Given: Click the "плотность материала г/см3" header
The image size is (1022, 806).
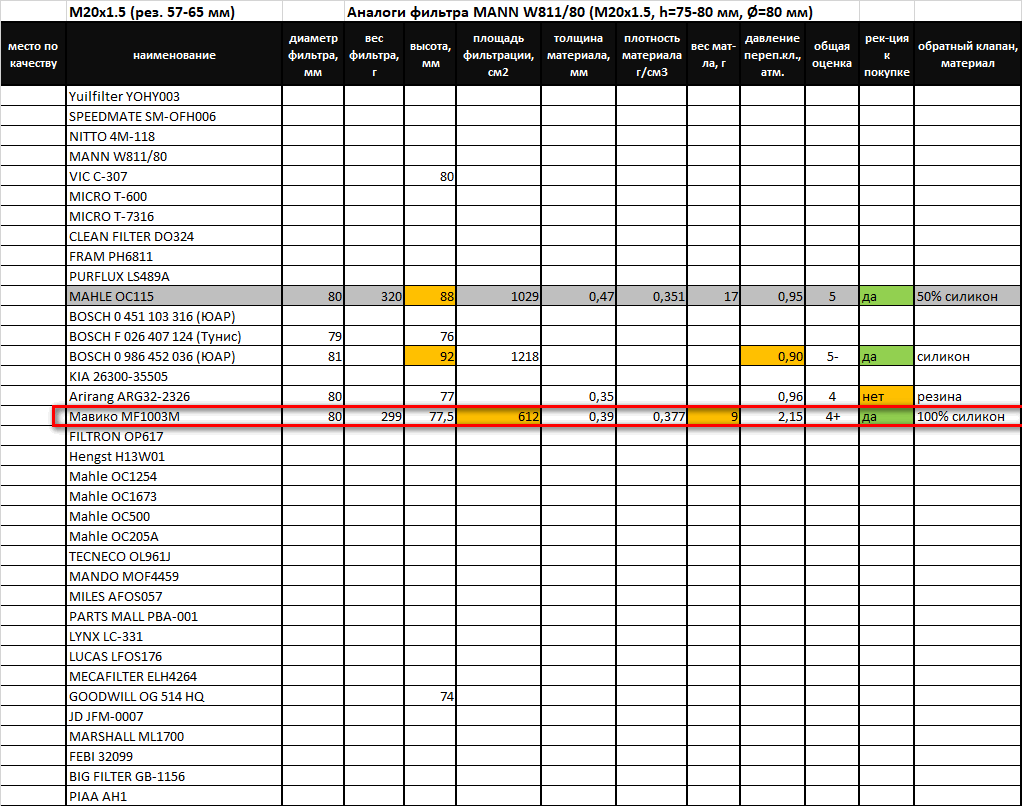Looking at the screenshot, I should click(x=651, y=55).
